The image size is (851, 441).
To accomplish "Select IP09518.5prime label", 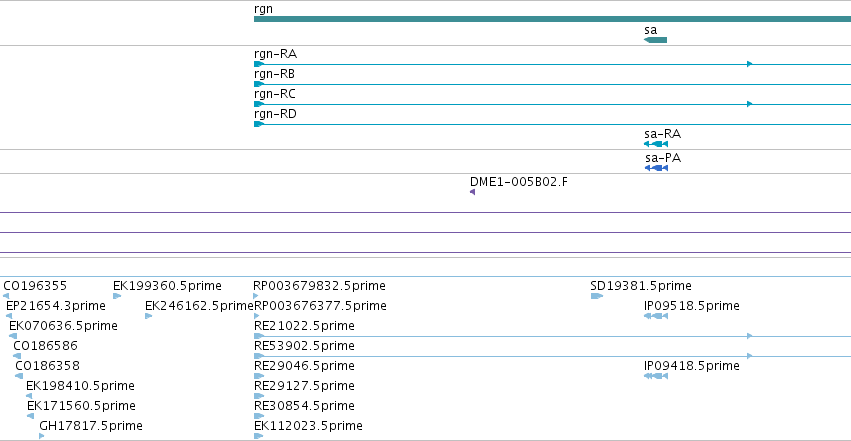I will (x=691, y=306).
